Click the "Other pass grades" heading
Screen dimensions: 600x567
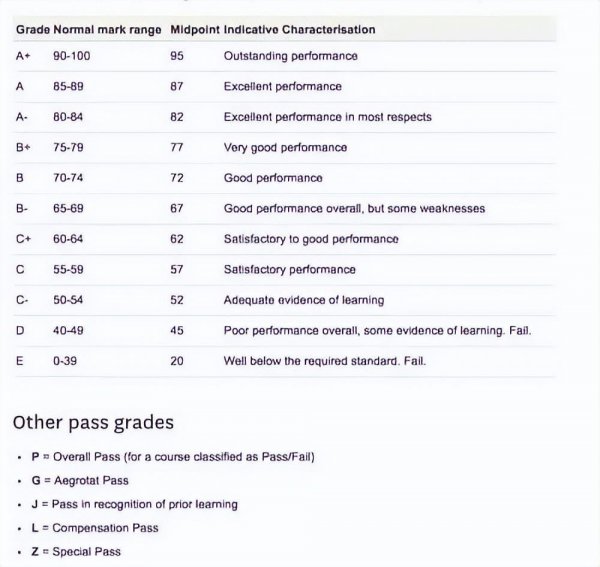(93, 422)
